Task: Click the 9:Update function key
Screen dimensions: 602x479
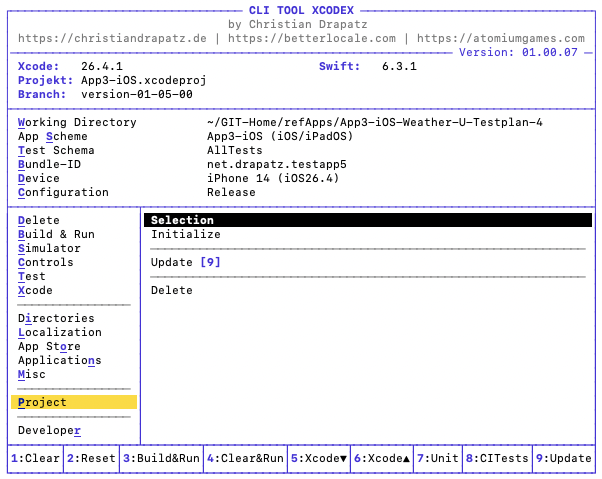Action: tap(564, 458)
